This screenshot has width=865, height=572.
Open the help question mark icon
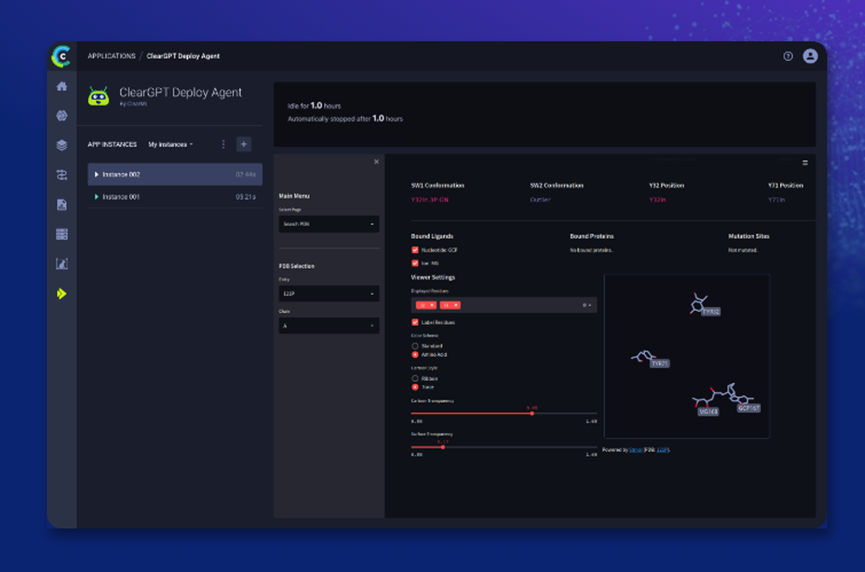click(x=788, y=56)
